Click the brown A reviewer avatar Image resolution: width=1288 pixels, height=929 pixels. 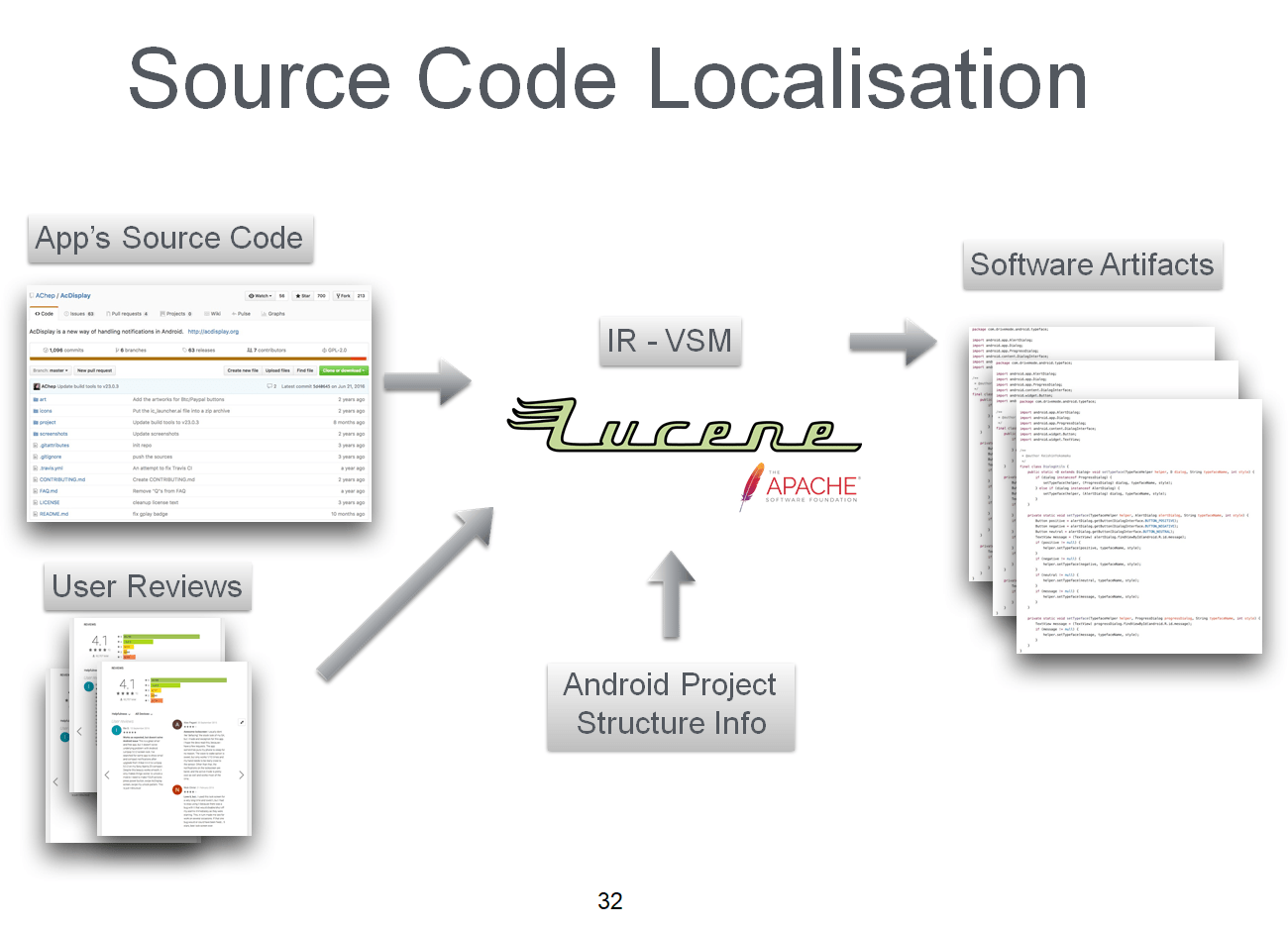(177, 725)
